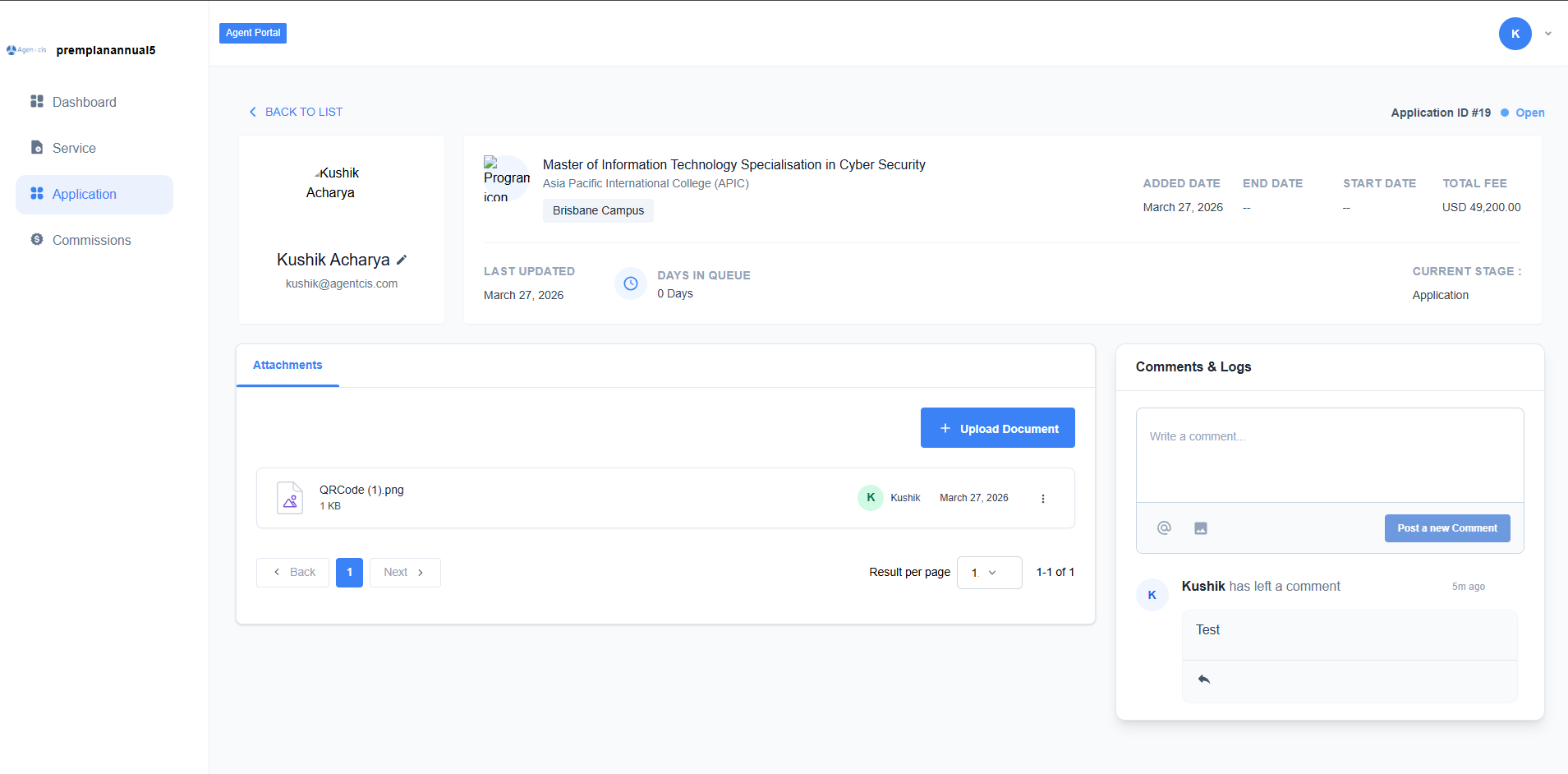Click the USD 49,200.00 total fee value
The height and width of the screenshot is (774, 1568).
pyautogui.click(x=1481, y=207)
